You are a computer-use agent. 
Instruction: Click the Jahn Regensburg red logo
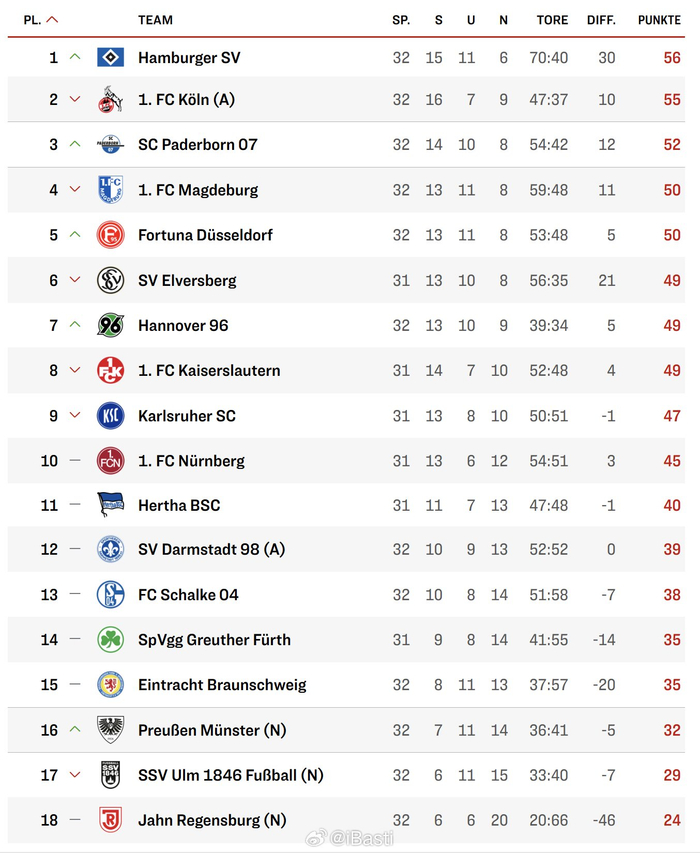(110, 820)
